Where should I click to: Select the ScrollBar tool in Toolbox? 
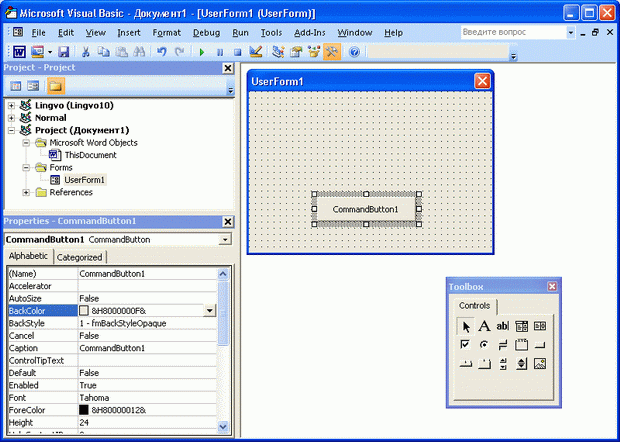(503, 364)
